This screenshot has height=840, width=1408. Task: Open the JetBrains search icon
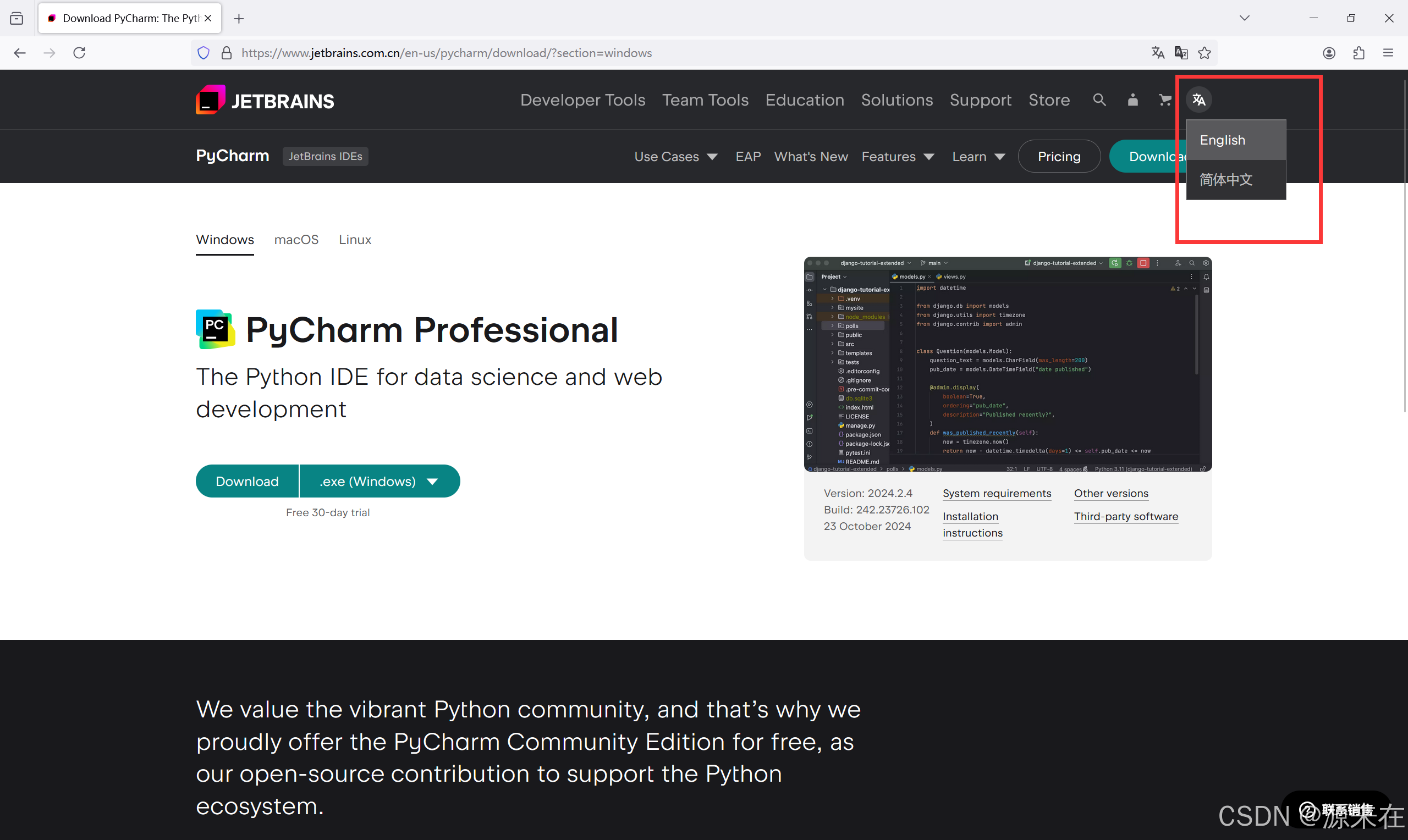[x=1099, y=100]
